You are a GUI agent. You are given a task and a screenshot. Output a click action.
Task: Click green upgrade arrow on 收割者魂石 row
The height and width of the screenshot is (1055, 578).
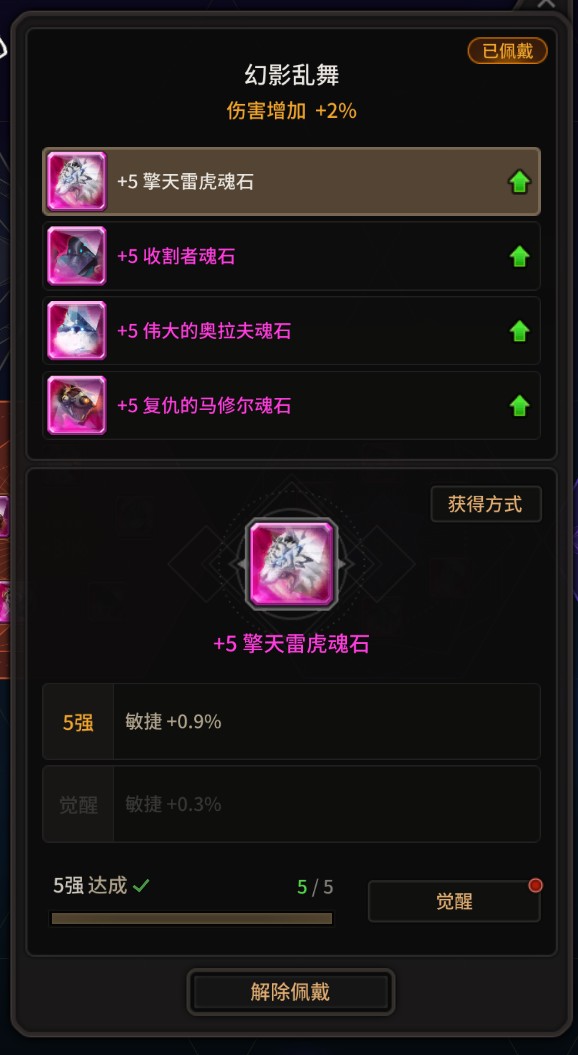(519, 256)
